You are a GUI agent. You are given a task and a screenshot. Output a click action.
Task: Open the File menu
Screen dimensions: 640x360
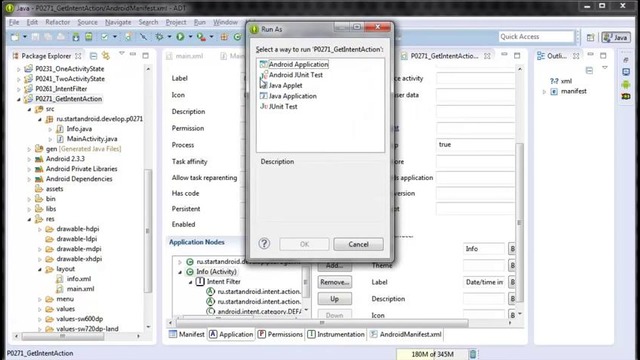click(14, 22)
